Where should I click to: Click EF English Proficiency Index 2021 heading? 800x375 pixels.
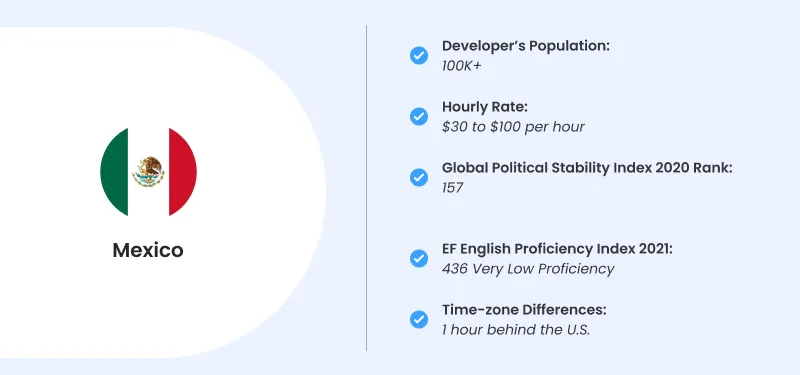[557, 249]
